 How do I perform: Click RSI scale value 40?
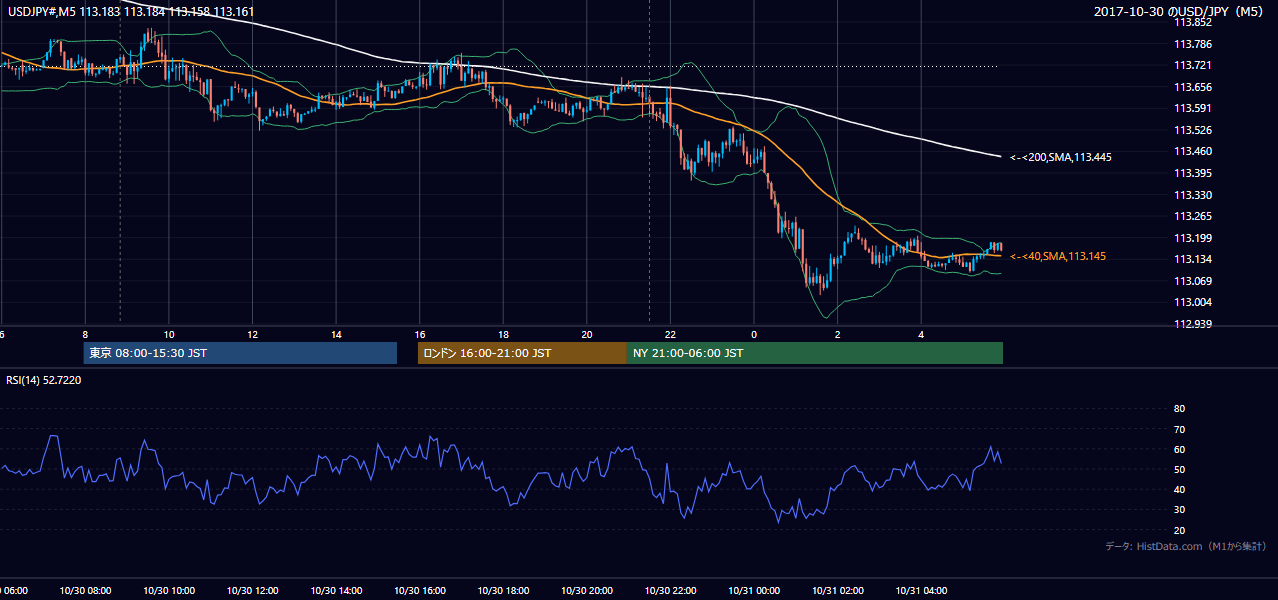click(1179, 489)
